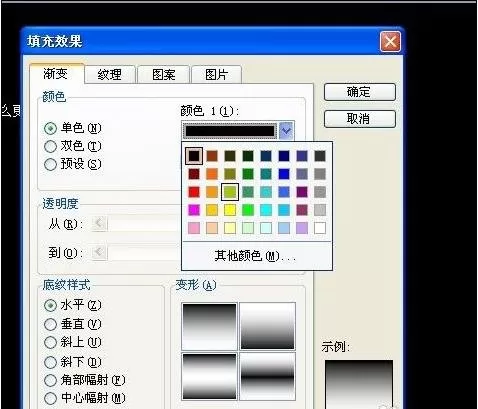This screenshot has height=409, width=478.
Task: Select the sea green swatch
Action: pyautogui.click(x=248, y=192)
